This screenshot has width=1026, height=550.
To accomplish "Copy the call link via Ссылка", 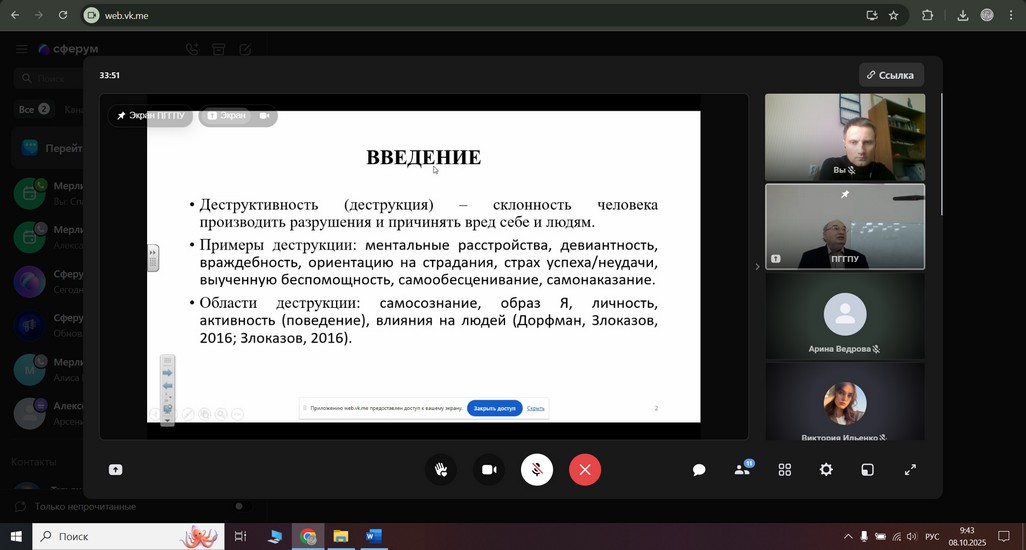I will coord(890,75).
